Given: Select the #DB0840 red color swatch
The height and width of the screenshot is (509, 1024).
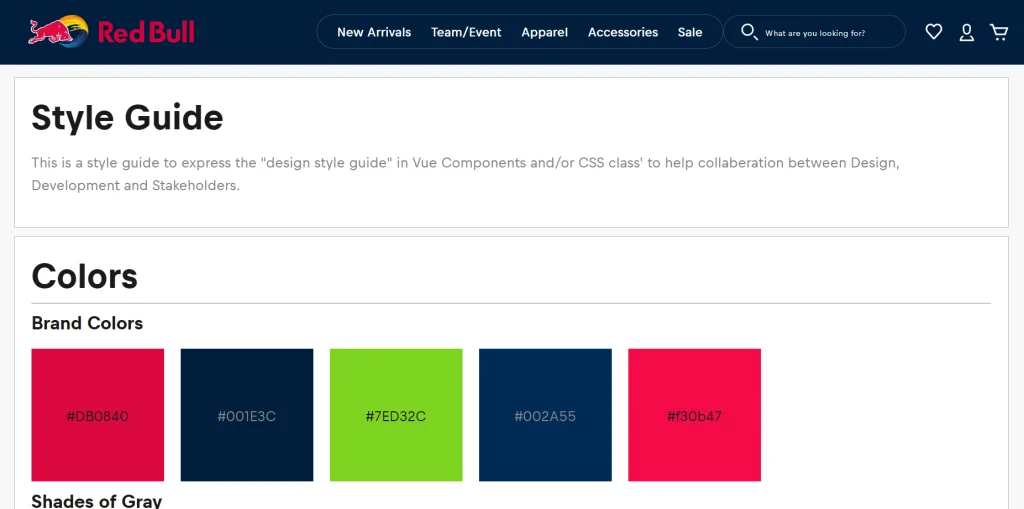Looking at the screenshot, I should pyautogui.click(x=98, y=415).
